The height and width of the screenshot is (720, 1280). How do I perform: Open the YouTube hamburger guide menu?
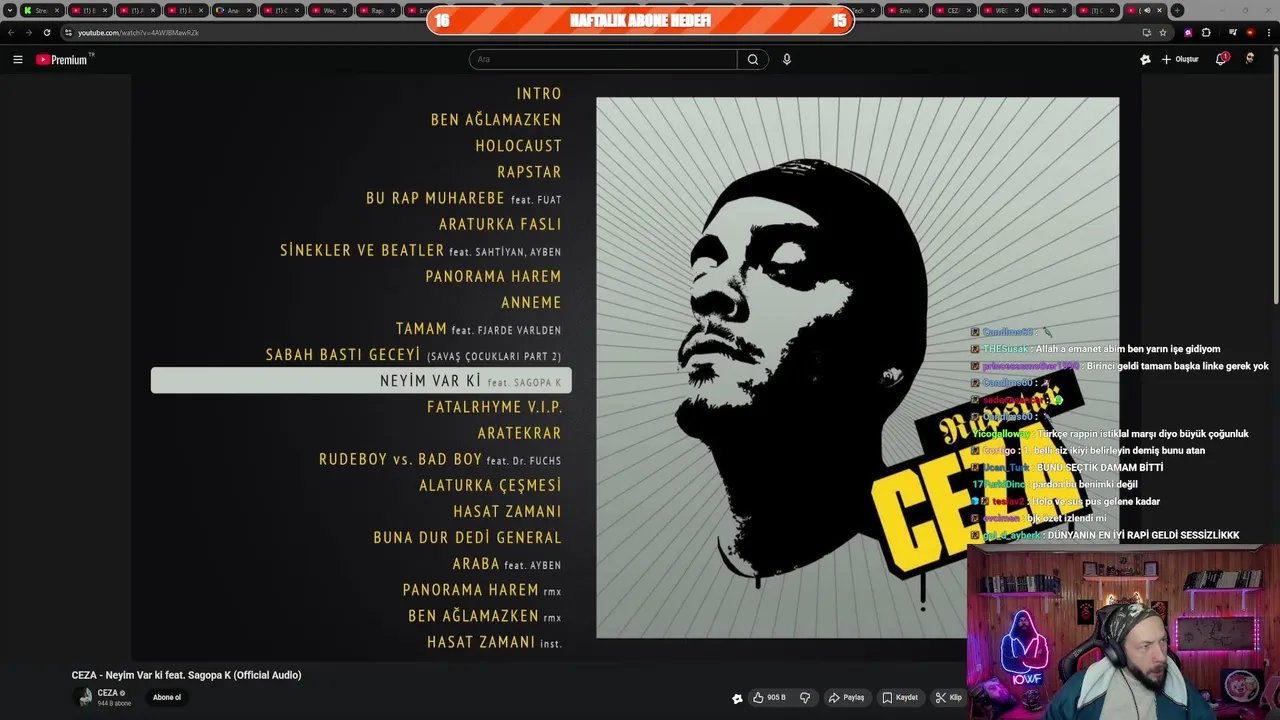(x=17, y=60)
